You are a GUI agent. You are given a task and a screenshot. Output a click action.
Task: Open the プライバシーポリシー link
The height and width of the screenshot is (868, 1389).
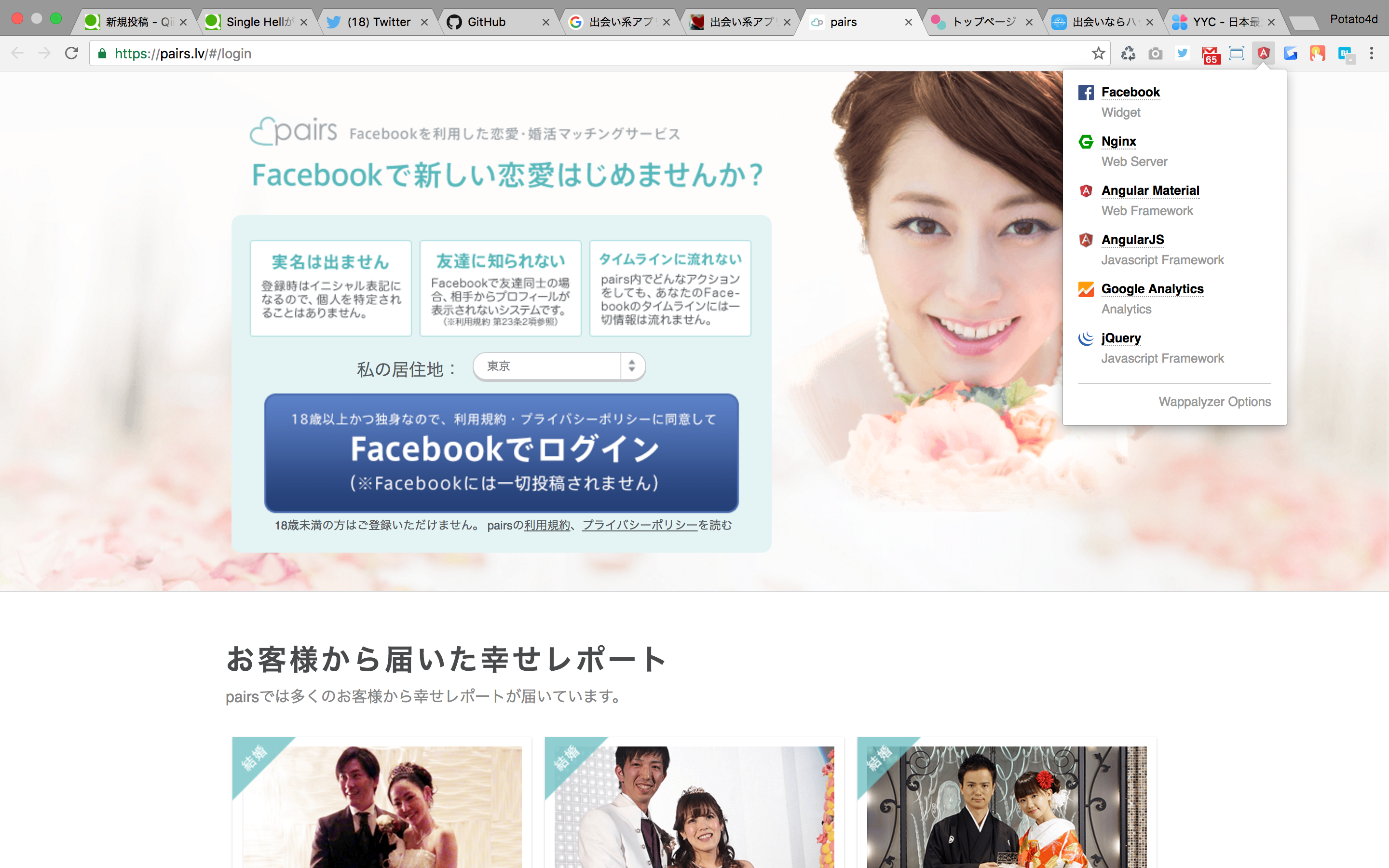pyautogui.click(x=640, y=525)
